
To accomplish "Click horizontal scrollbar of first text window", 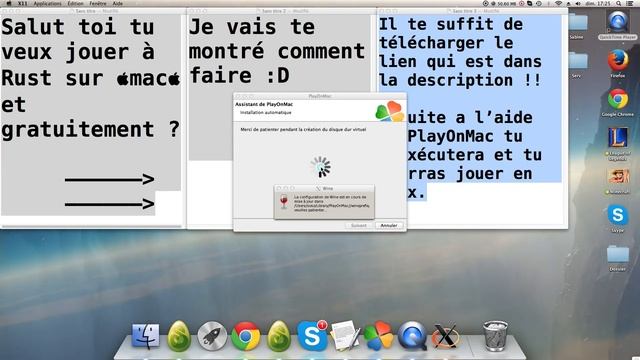I will tap(91, 226).
